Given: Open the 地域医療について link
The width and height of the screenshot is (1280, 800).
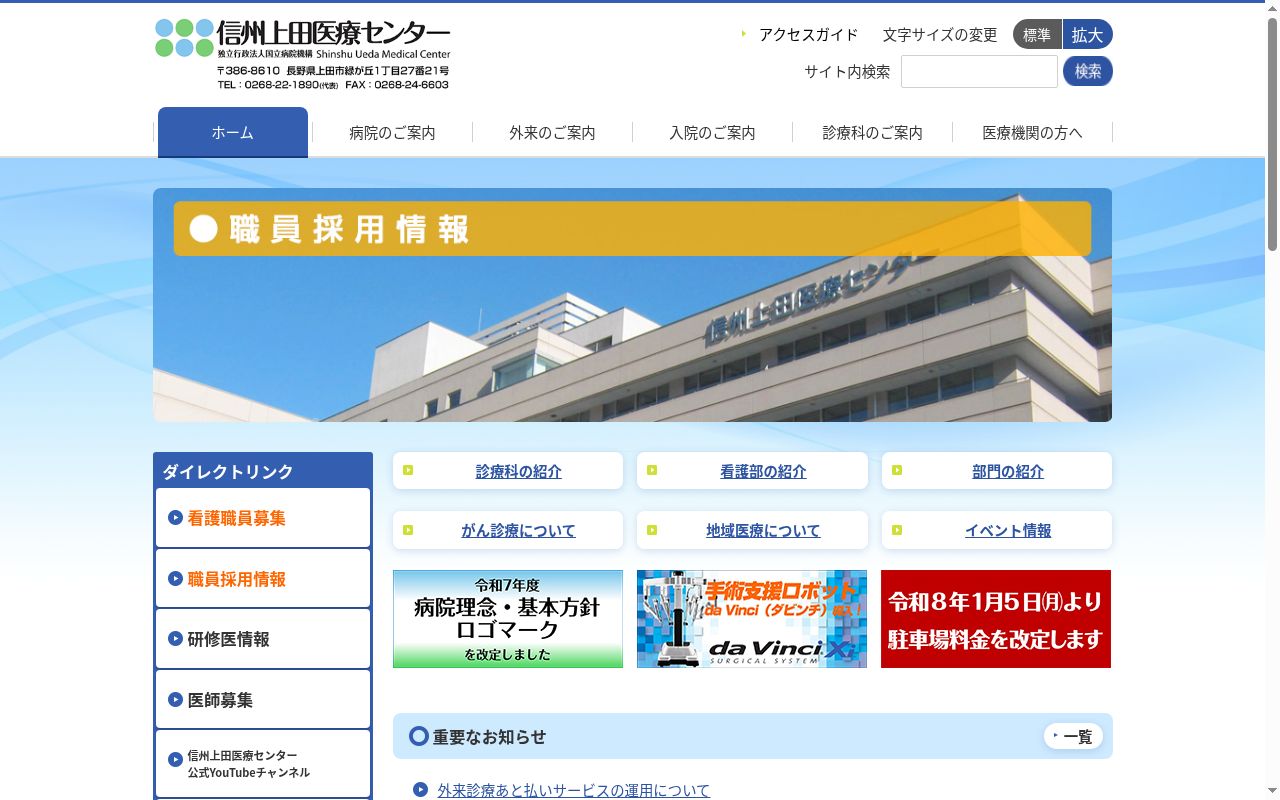Looking at the screenshot, I should [x=763, y=530].
